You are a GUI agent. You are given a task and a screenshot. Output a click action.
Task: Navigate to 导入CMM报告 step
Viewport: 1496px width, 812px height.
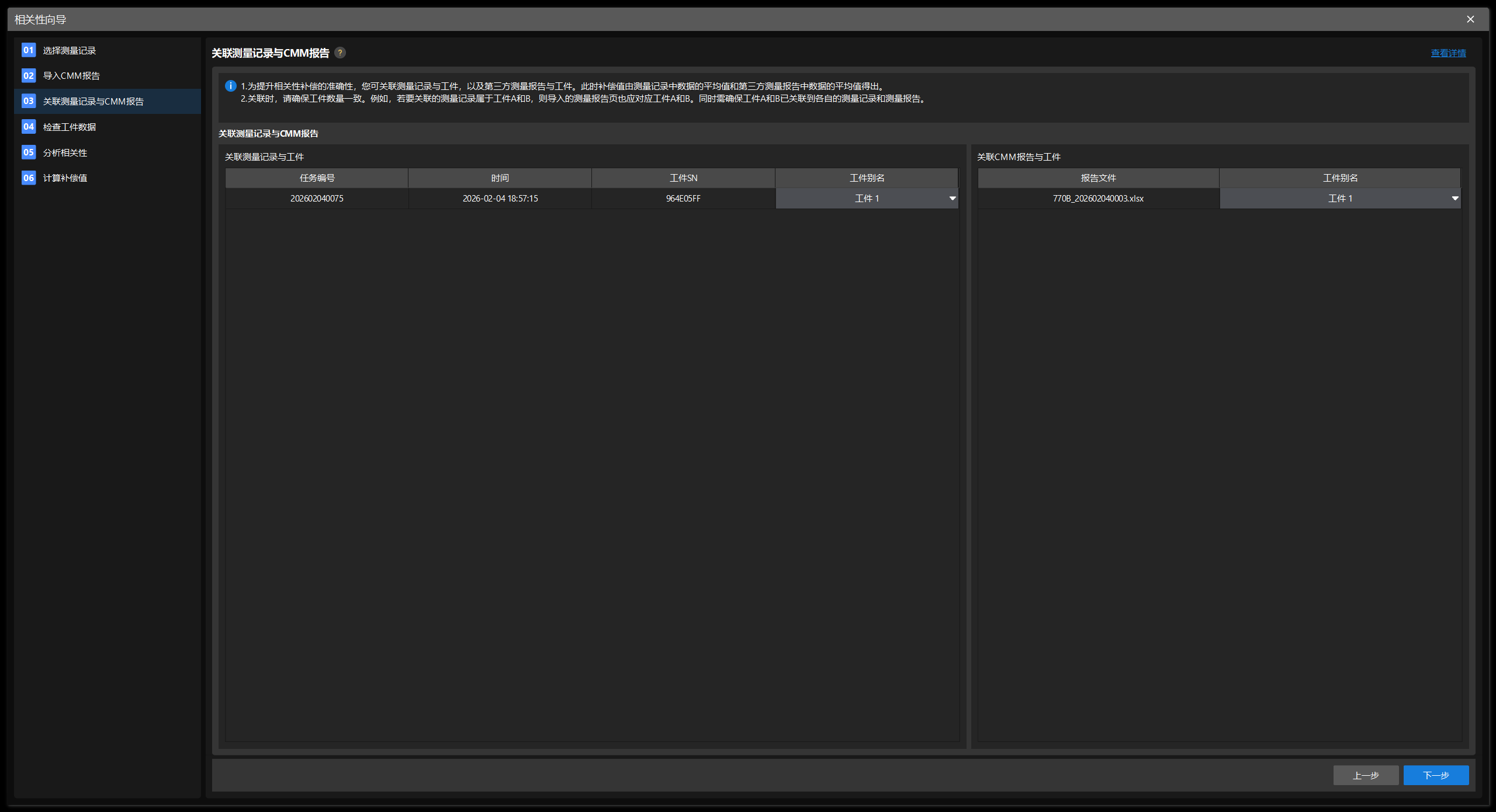click(x=70, y=76)
